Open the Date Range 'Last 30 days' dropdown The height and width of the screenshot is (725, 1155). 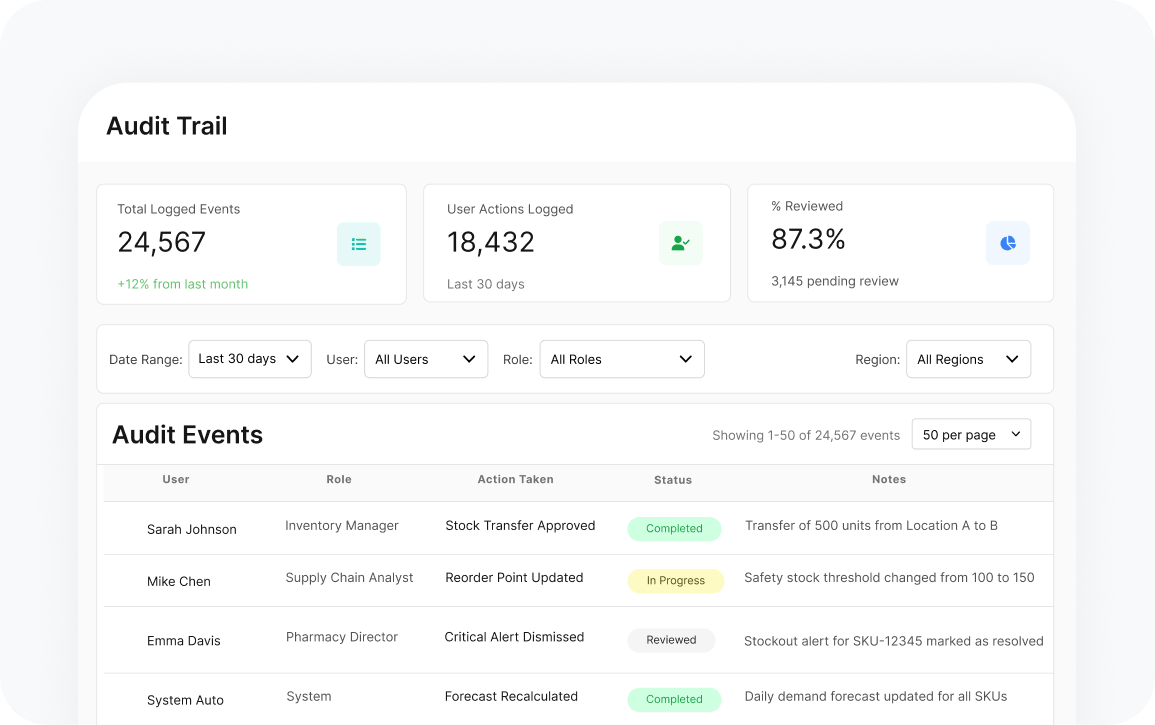(x=249, y=359)
